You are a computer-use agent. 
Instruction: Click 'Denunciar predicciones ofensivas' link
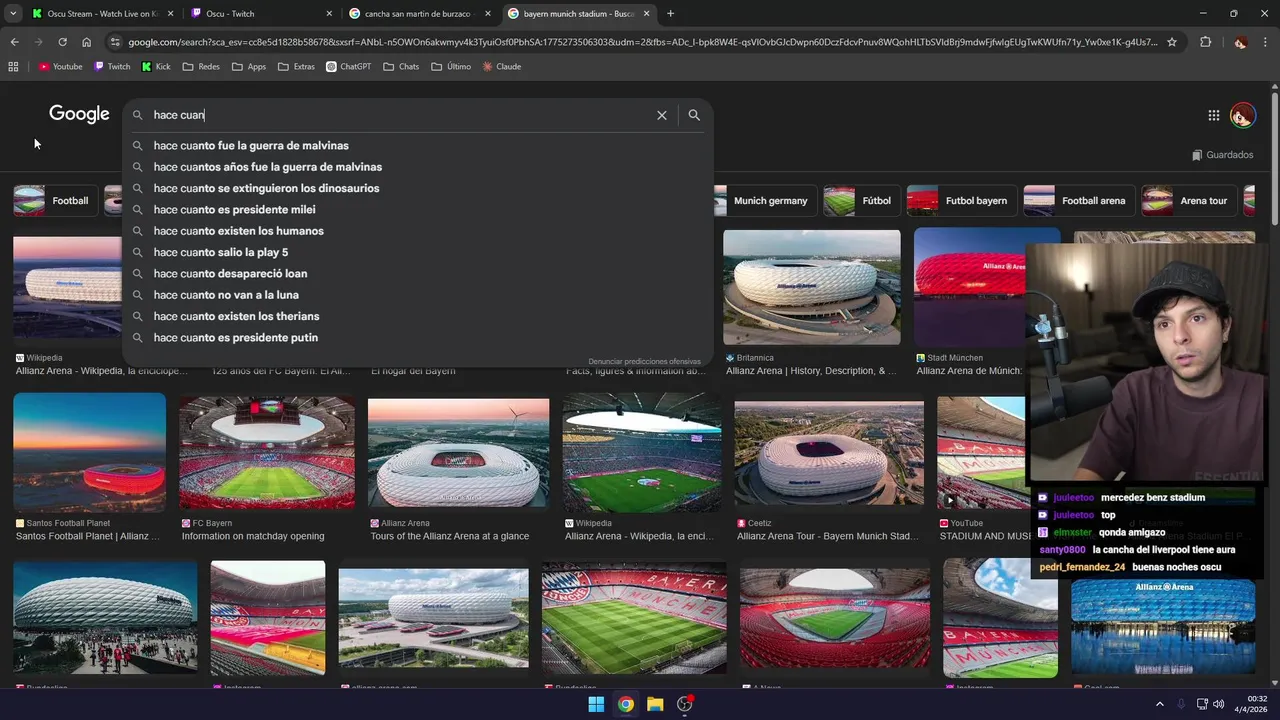tap(644, 361)
